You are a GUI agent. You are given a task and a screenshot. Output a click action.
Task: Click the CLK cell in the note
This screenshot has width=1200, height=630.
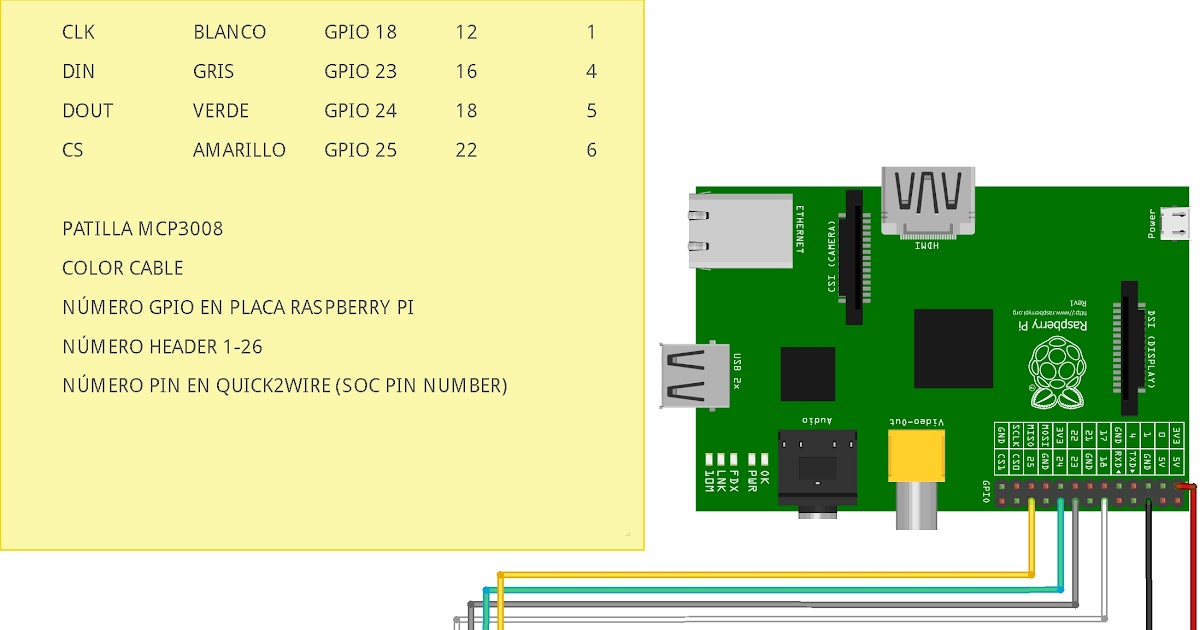78,32
